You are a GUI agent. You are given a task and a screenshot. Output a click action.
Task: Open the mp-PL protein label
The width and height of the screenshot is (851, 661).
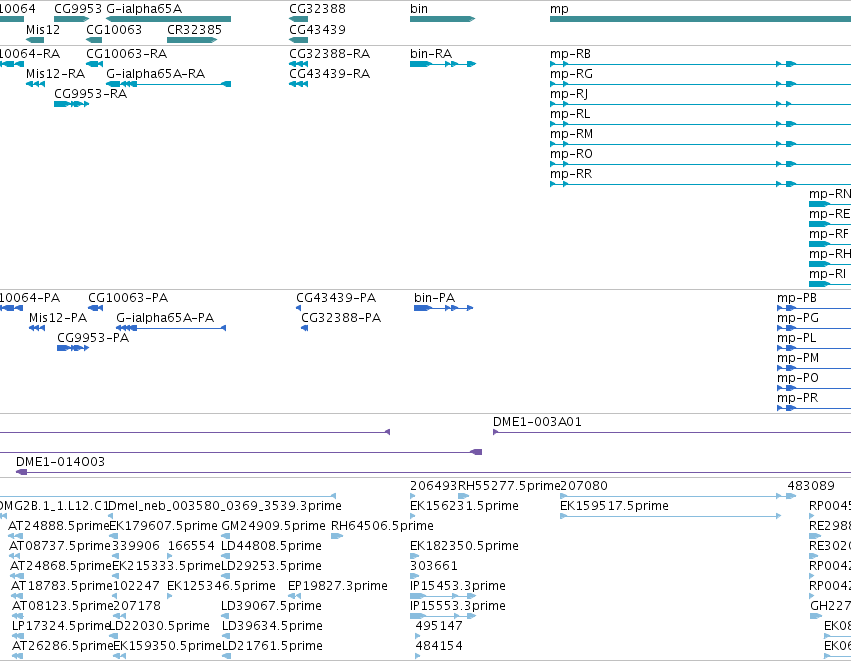point(797,338)
